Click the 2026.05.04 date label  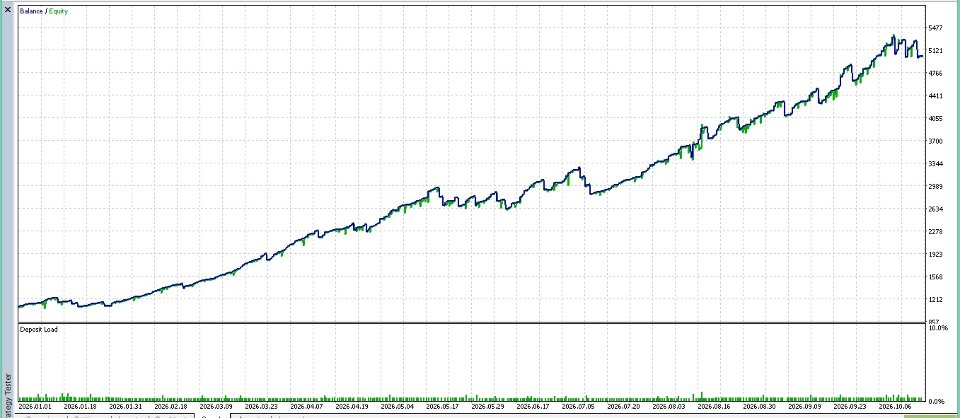click(x=397, y=406)
